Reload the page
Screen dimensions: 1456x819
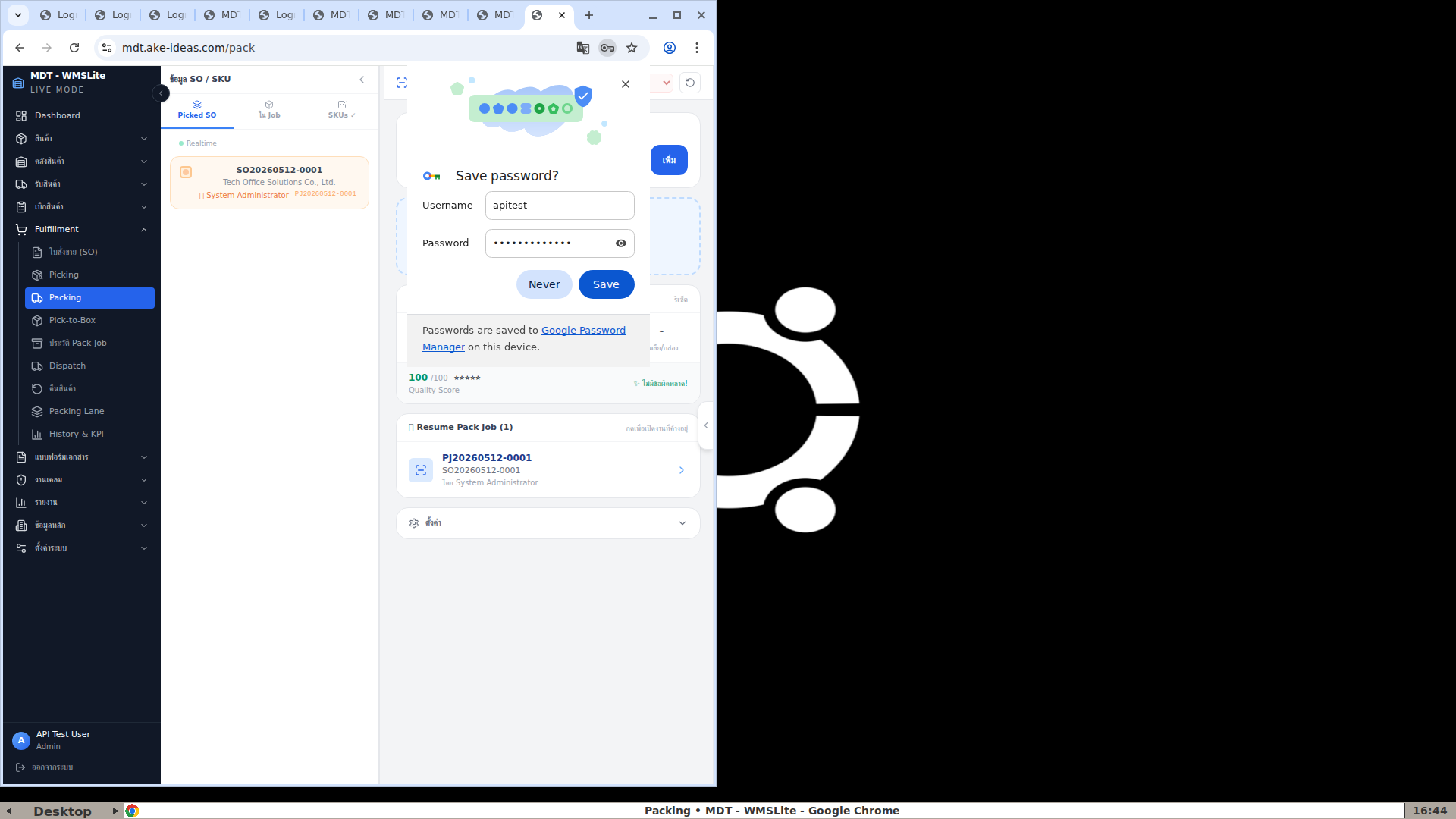[x=74, y=48]
